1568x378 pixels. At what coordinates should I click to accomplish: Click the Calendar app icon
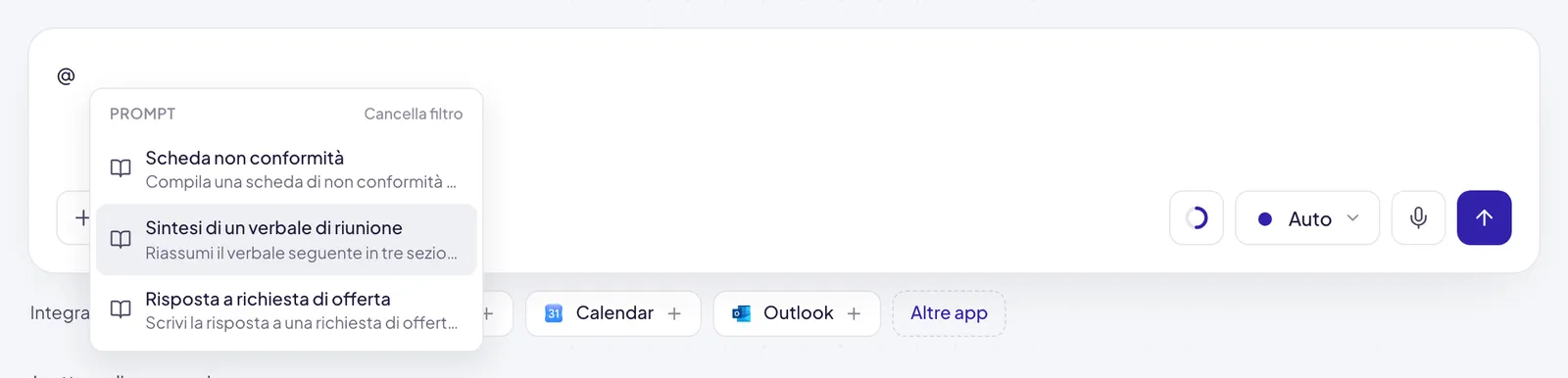coord(554,313)
